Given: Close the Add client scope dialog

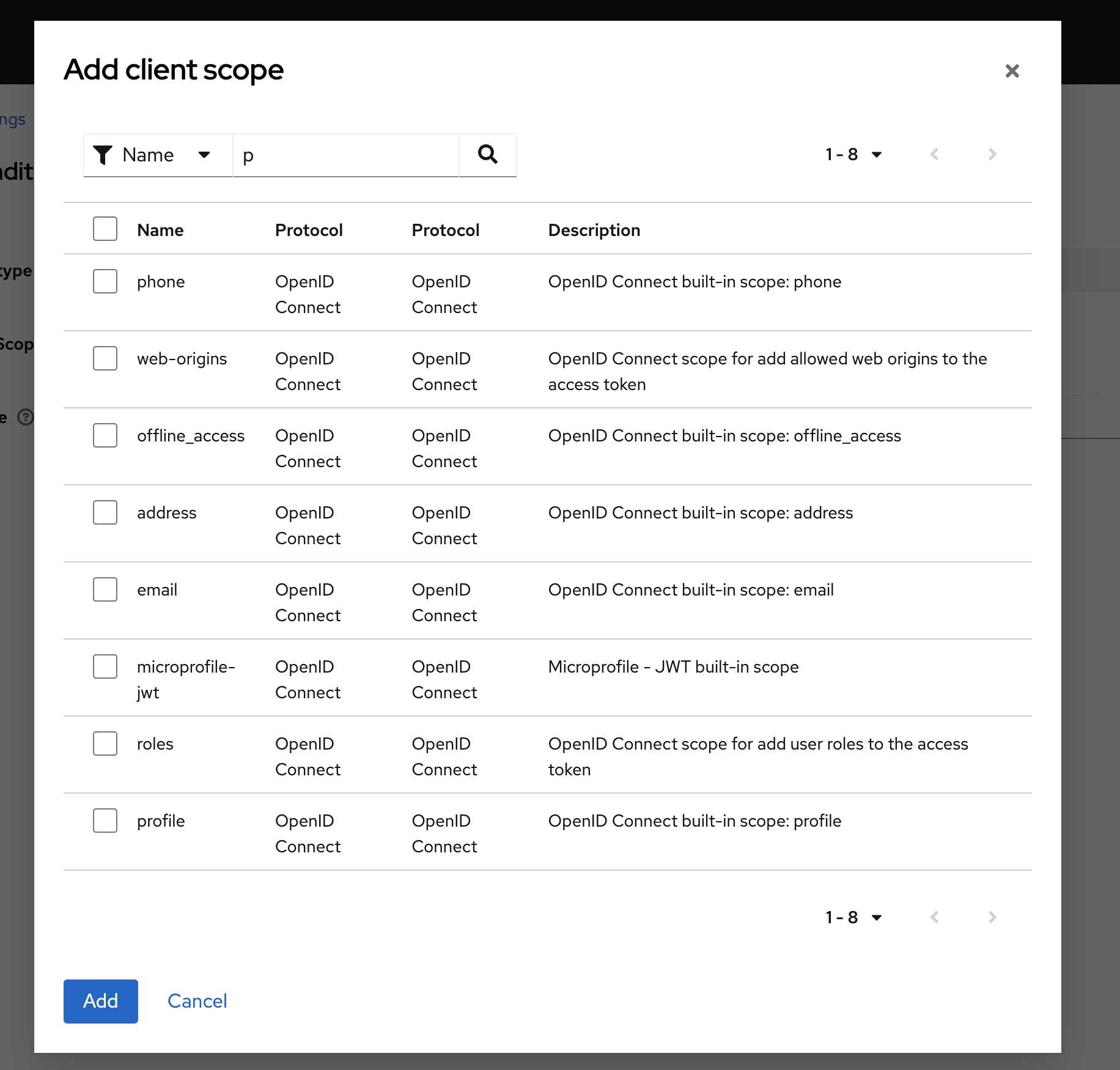Looking at the screenshot, I should tap(1012, 71).
